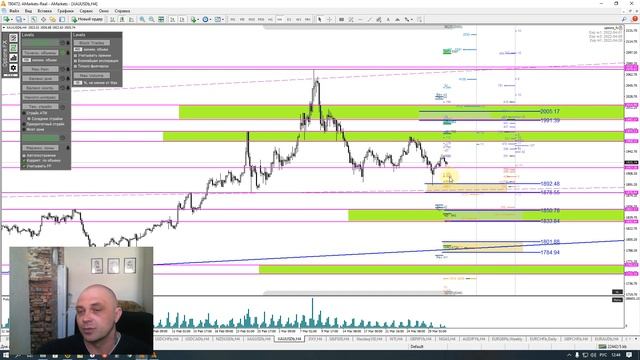Switch chart to line chart type
The height and width of the screenshot is (360, 640).
point(131,19)
